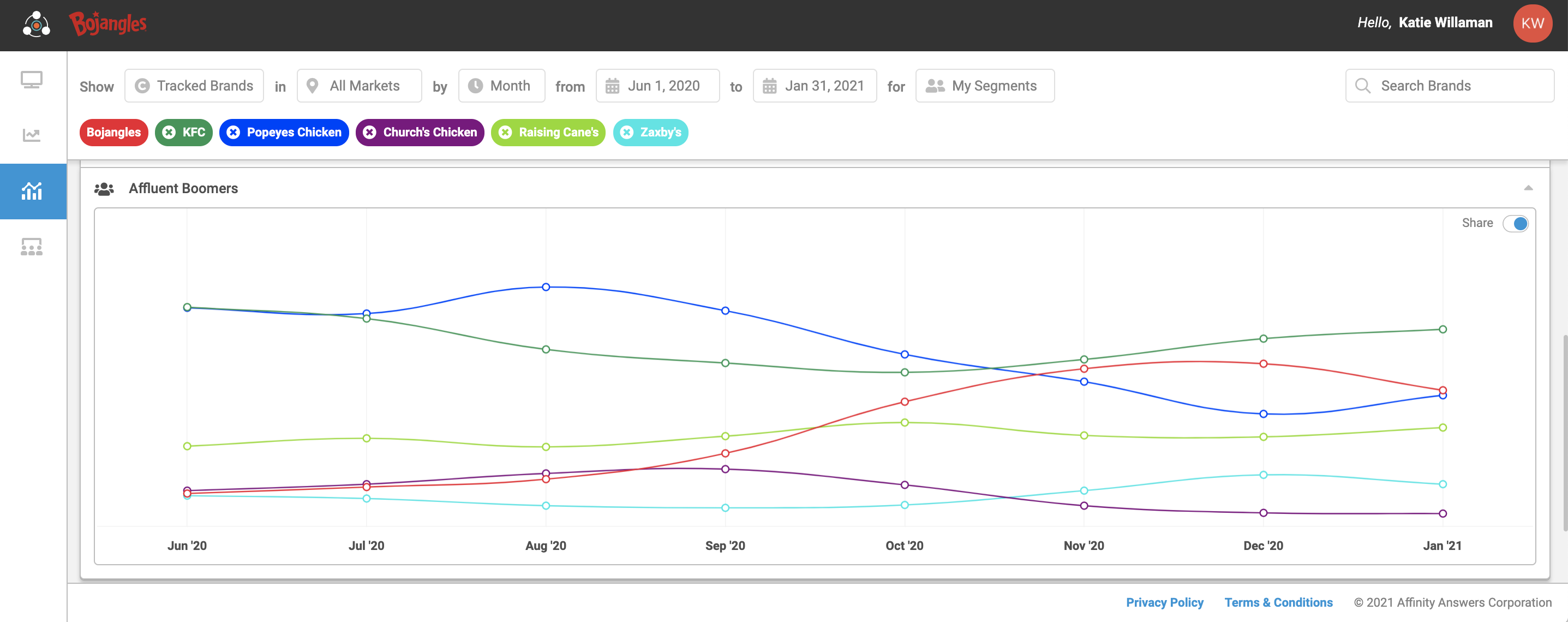
Task: Click the Popeyes Chicken pill label
Action: click(294, 133)
